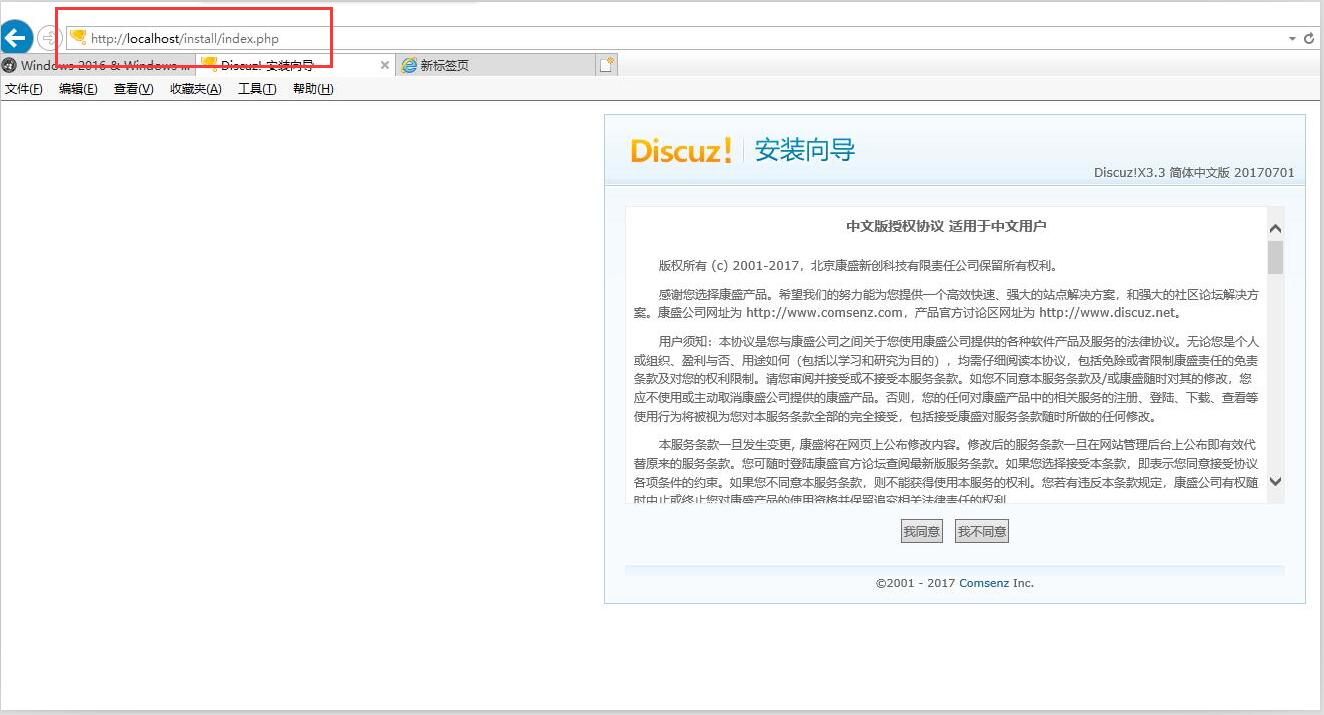Click the 用户须知 paragraph text
Viewport: 1324px width, 715px height.
click(946, 379)
